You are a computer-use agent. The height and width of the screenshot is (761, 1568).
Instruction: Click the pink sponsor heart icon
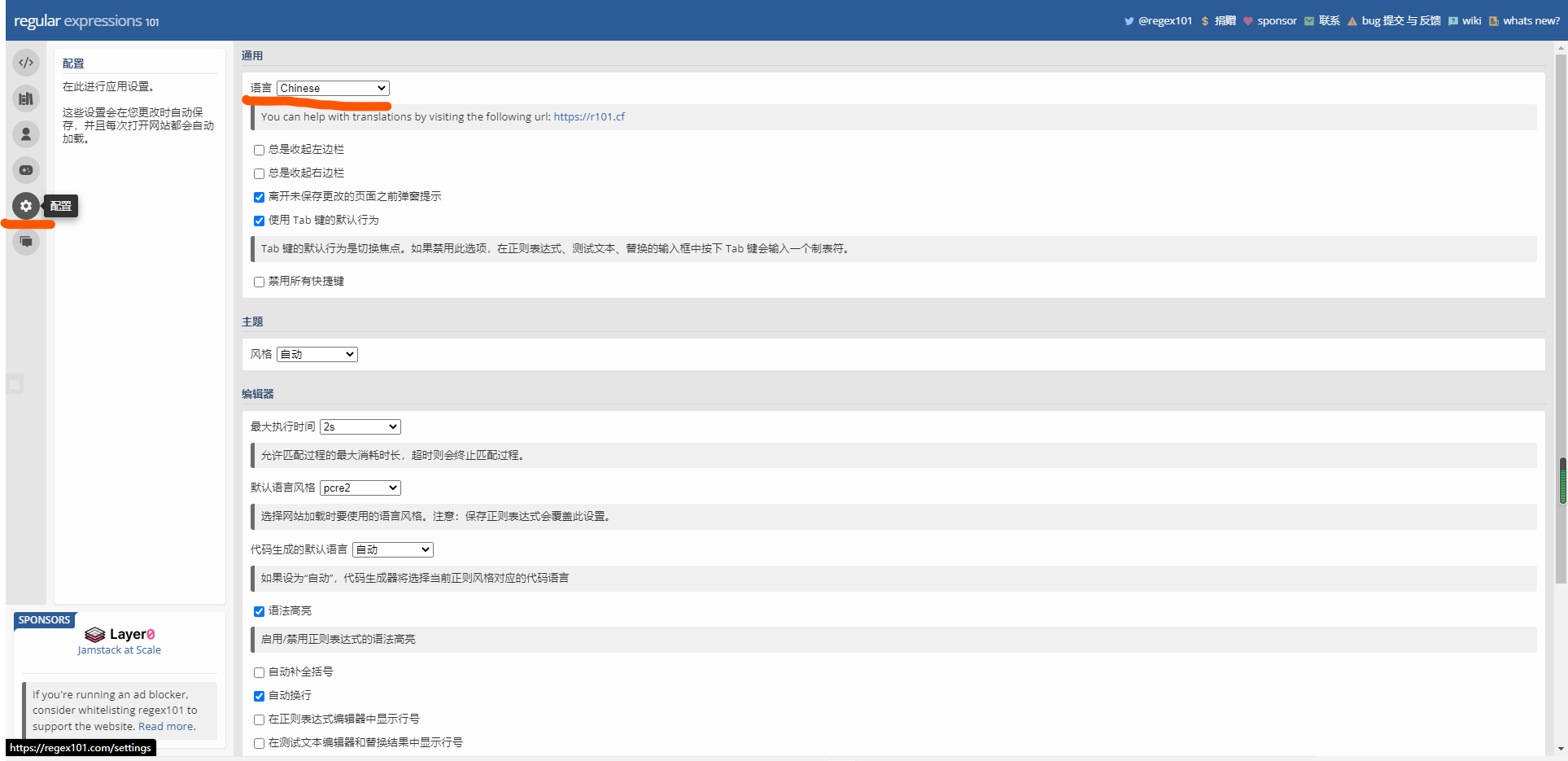pos(1248,21)
